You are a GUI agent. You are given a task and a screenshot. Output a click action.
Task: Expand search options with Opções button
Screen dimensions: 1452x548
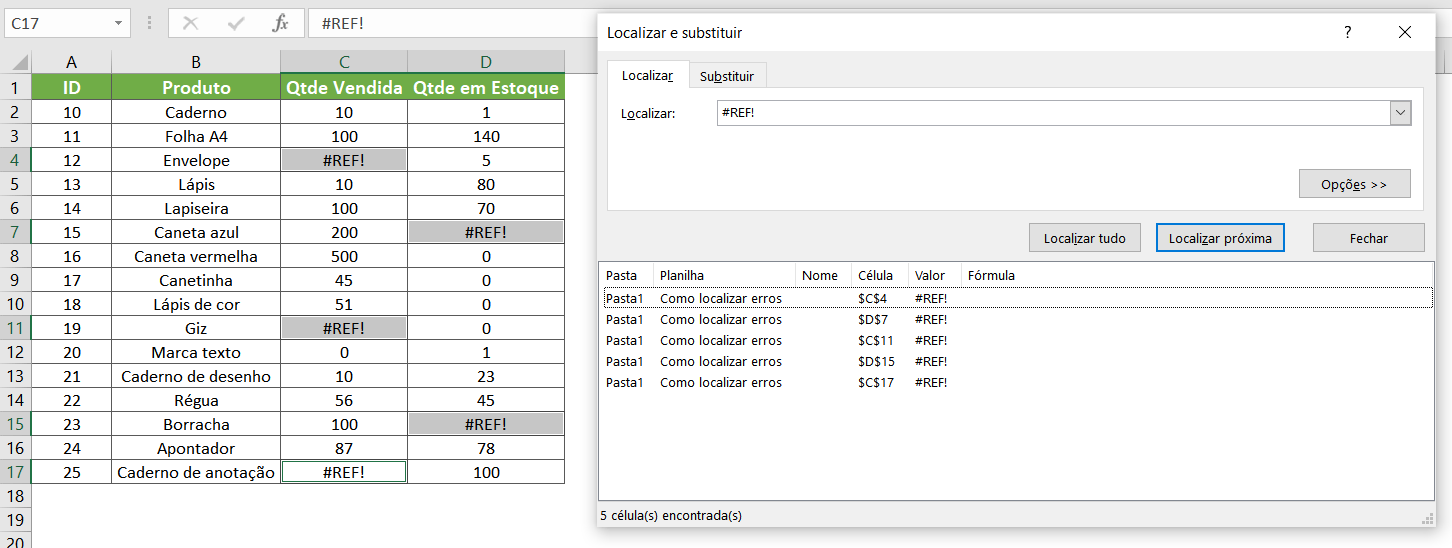tap(1354, 184)
